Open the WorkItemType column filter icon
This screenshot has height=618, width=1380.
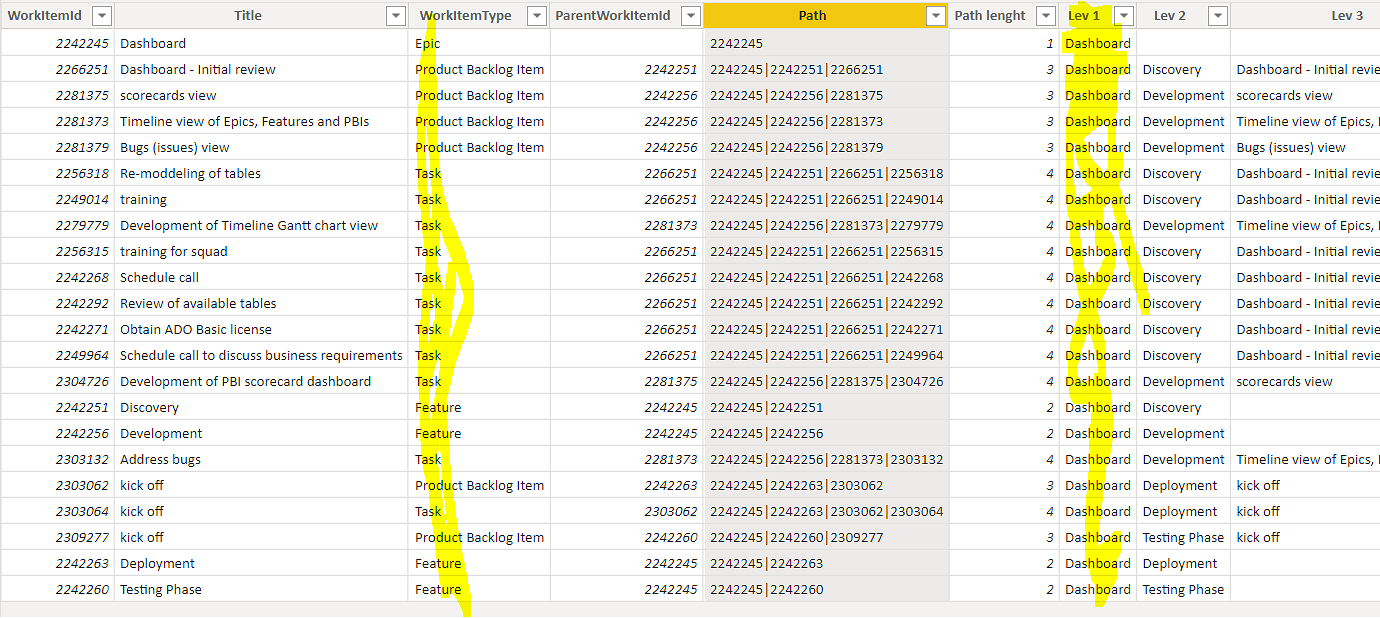pyautogui.click(x=537, y=15)
